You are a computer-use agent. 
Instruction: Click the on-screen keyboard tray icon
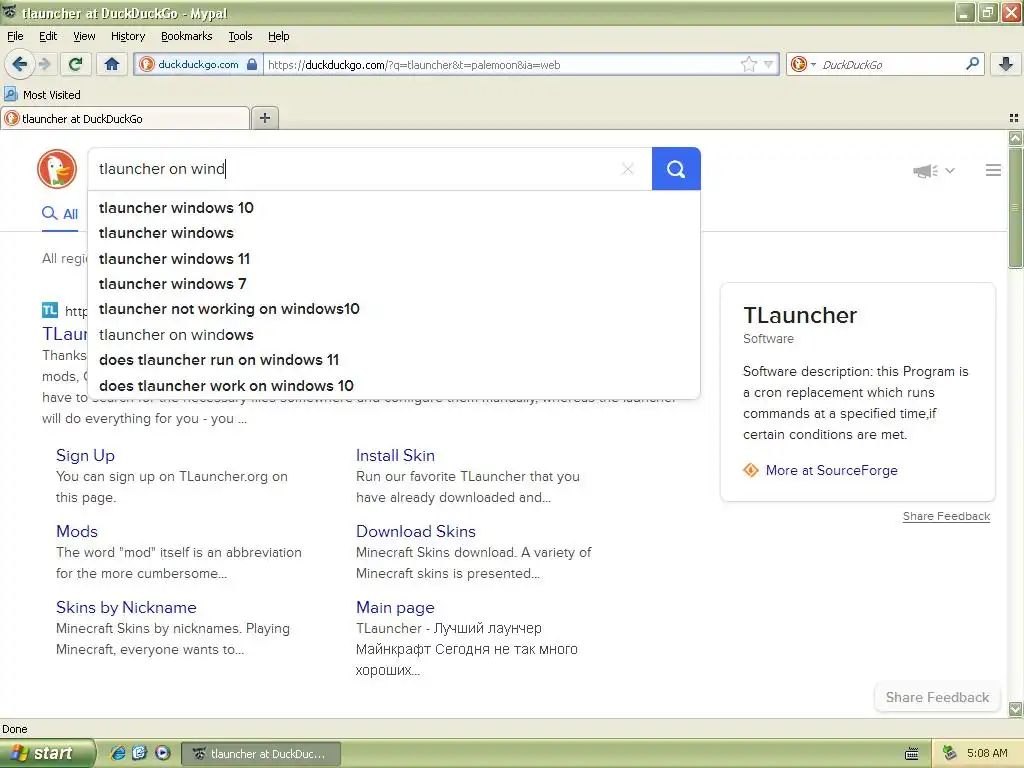click(x=912, y=754)
